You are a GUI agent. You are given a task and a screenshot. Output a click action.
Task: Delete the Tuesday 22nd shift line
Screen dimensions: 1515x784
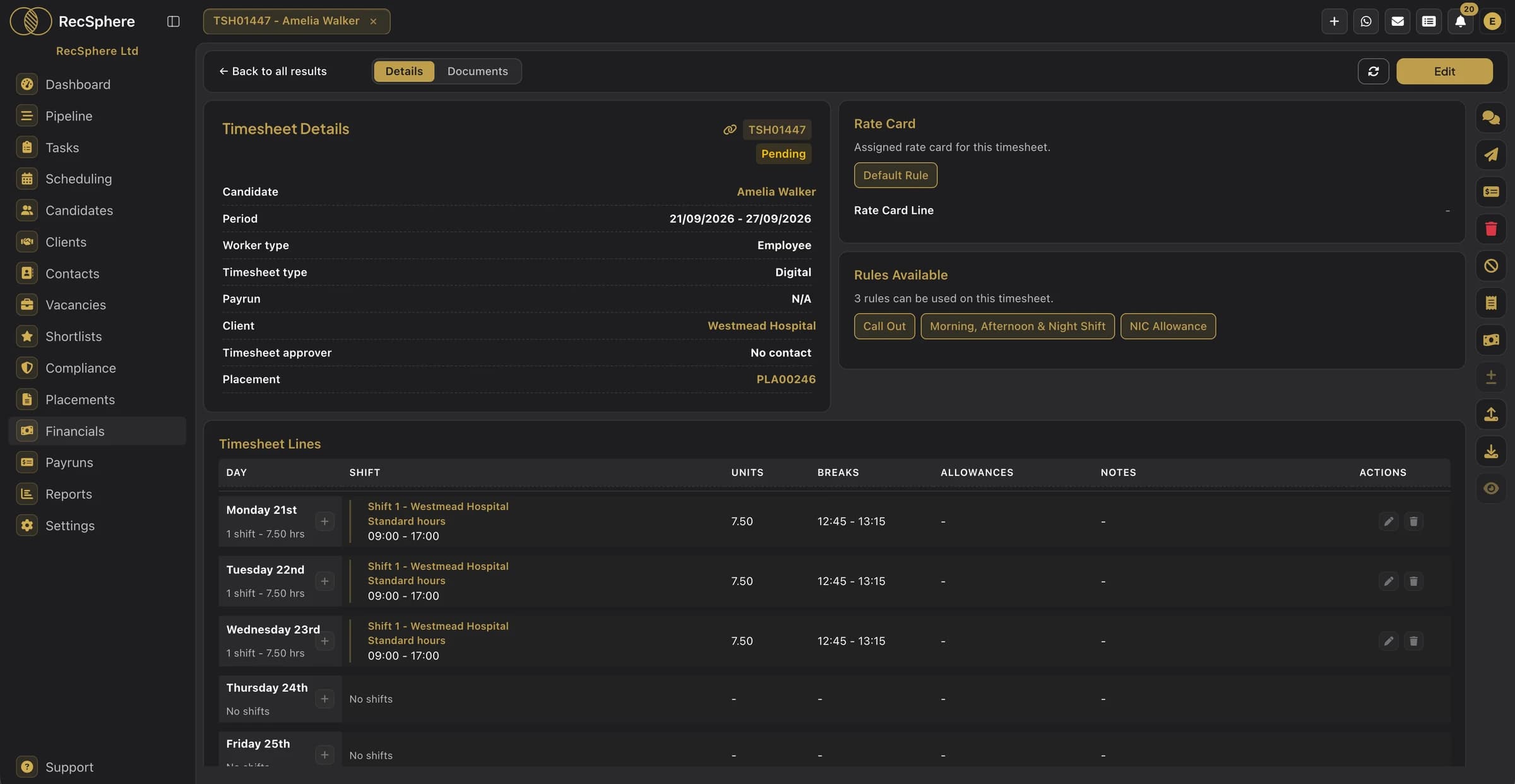[x=1413, y=581]
